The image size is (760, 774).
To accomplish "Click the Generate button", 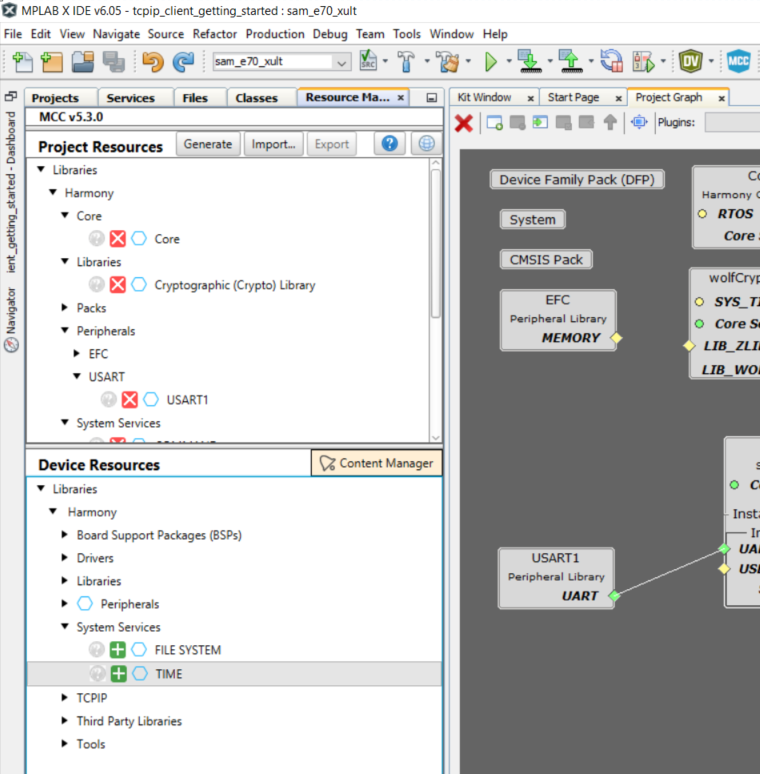I will [208, 144].
